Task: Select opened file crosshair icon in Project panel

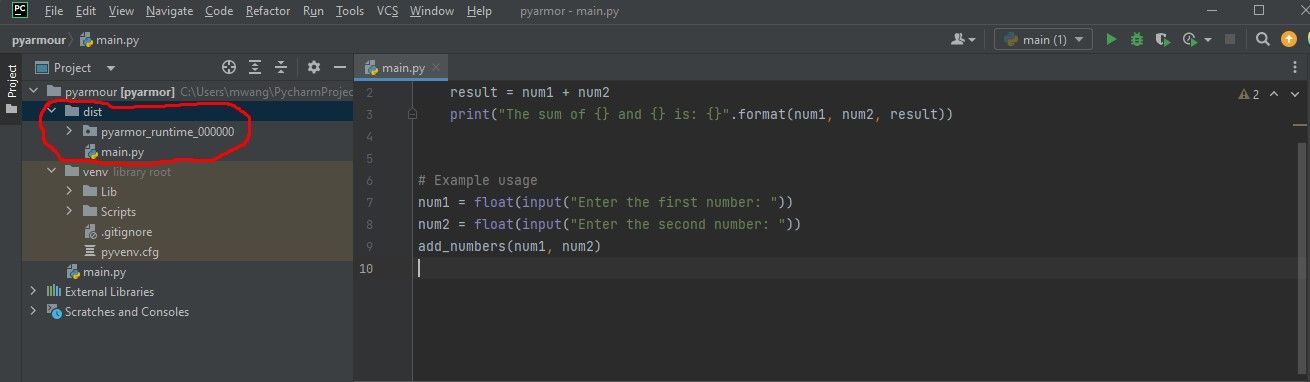Action: click(x=229, y=67)
